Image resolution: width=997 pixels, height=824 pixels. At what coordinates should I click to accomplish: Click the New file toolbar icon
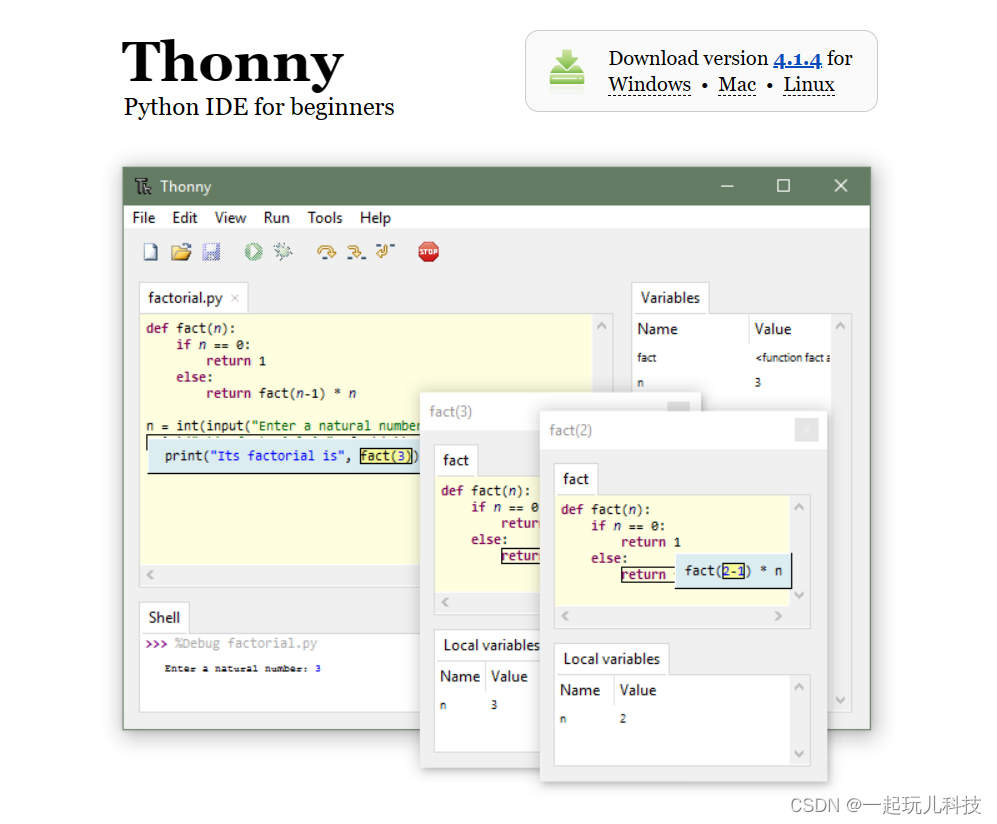[x=151, y=252]
